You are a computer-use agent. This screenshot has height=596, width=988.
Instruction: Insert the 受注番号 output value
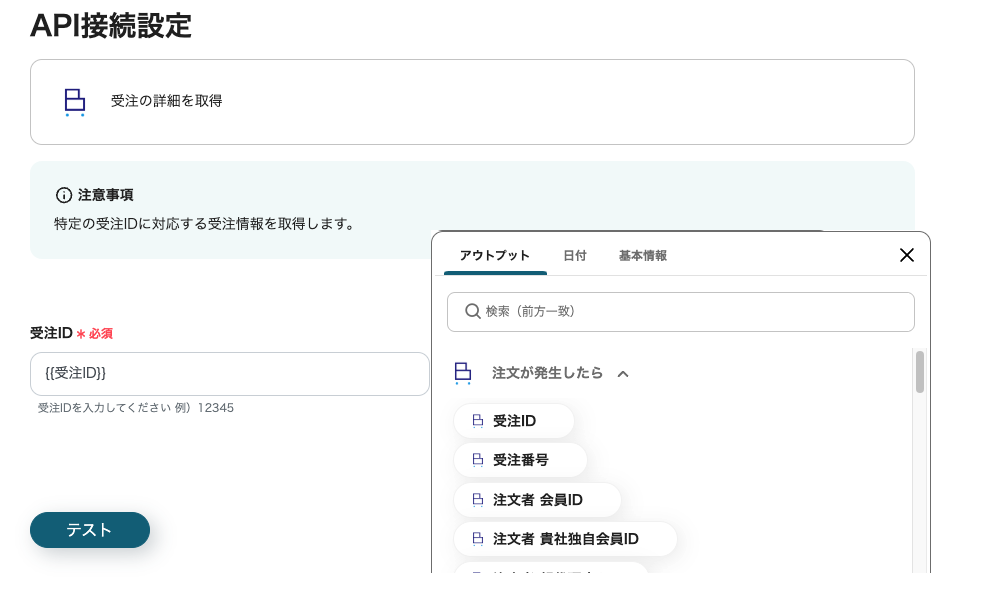(x=521, y=460)
